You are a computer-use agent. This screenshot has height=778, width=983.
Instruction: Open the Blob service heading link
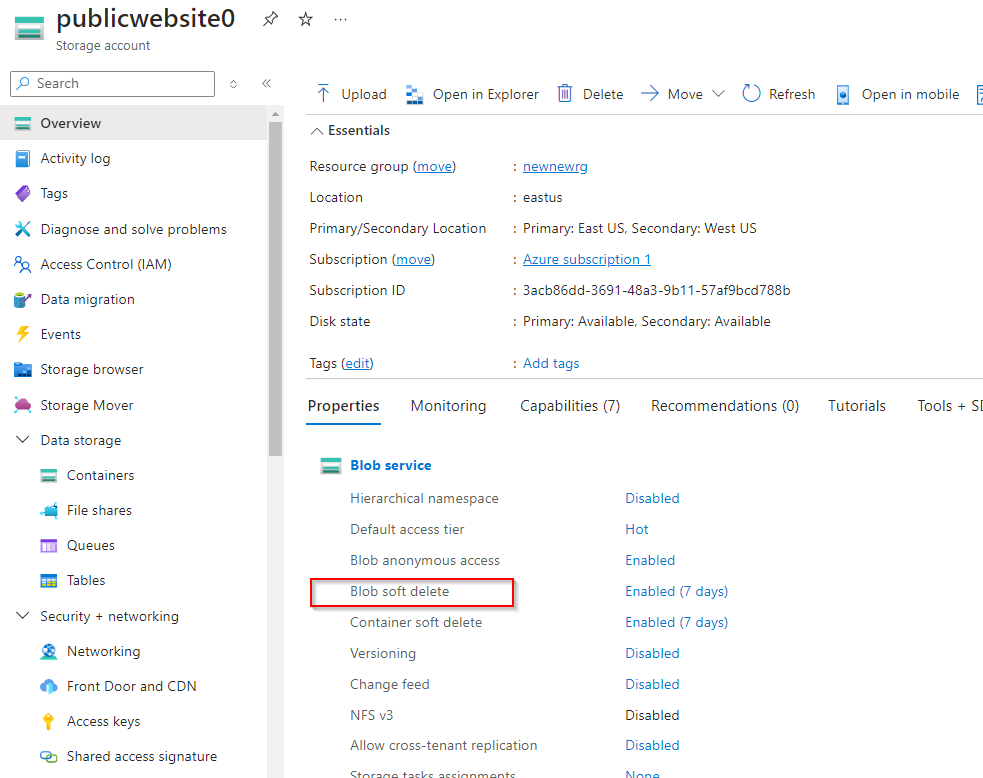391,465
